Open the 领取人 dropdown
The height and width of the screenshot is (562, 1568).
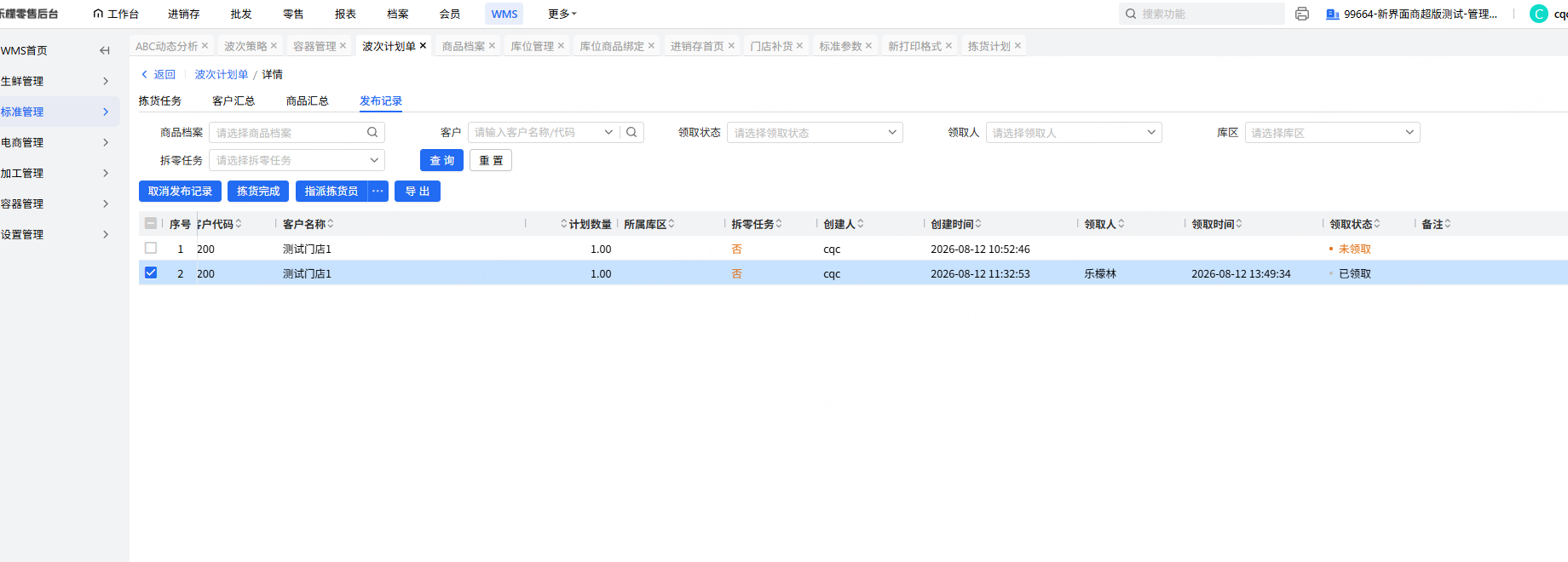(1074, 132)
